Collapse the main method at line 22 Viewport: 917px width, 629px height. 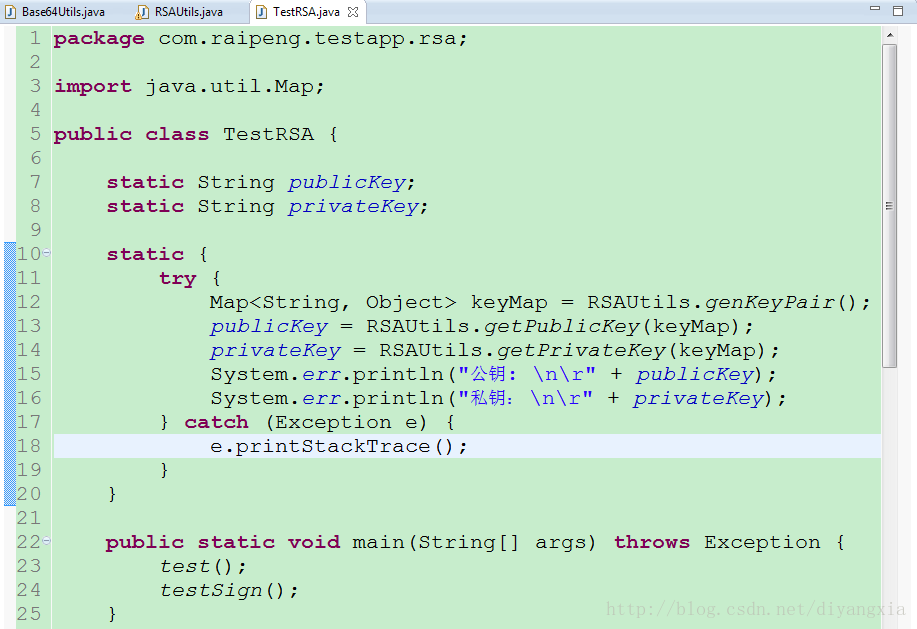point(47,541)
